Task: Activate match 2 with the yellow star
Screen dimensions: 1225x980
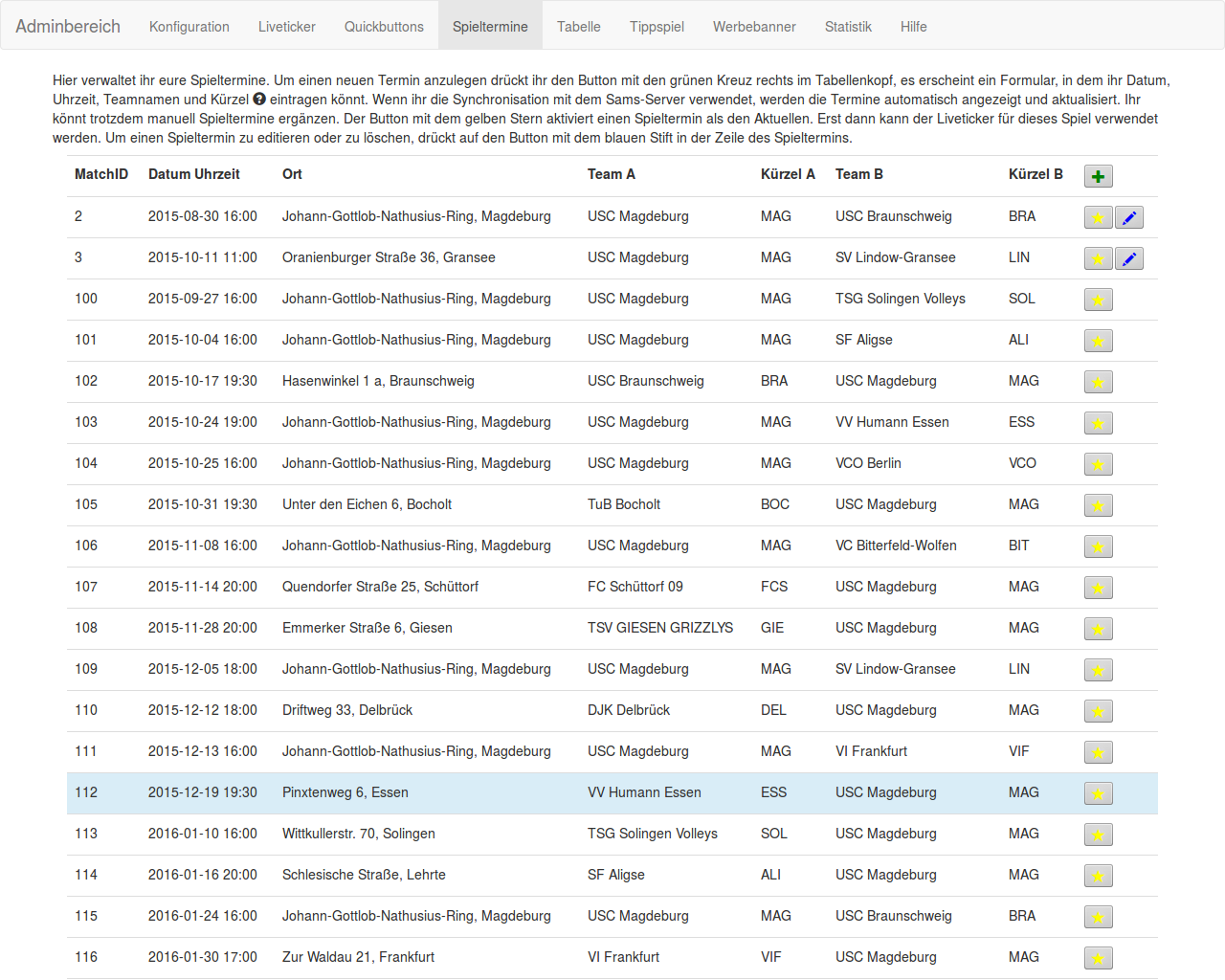Action: 1098,217
